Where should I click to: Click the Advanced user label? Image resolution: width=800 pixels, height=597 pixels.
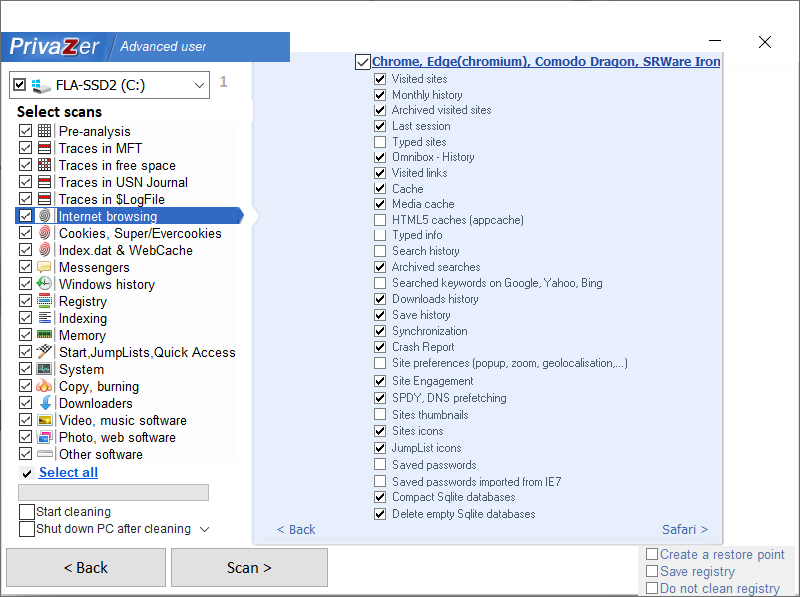coord(163,46)
